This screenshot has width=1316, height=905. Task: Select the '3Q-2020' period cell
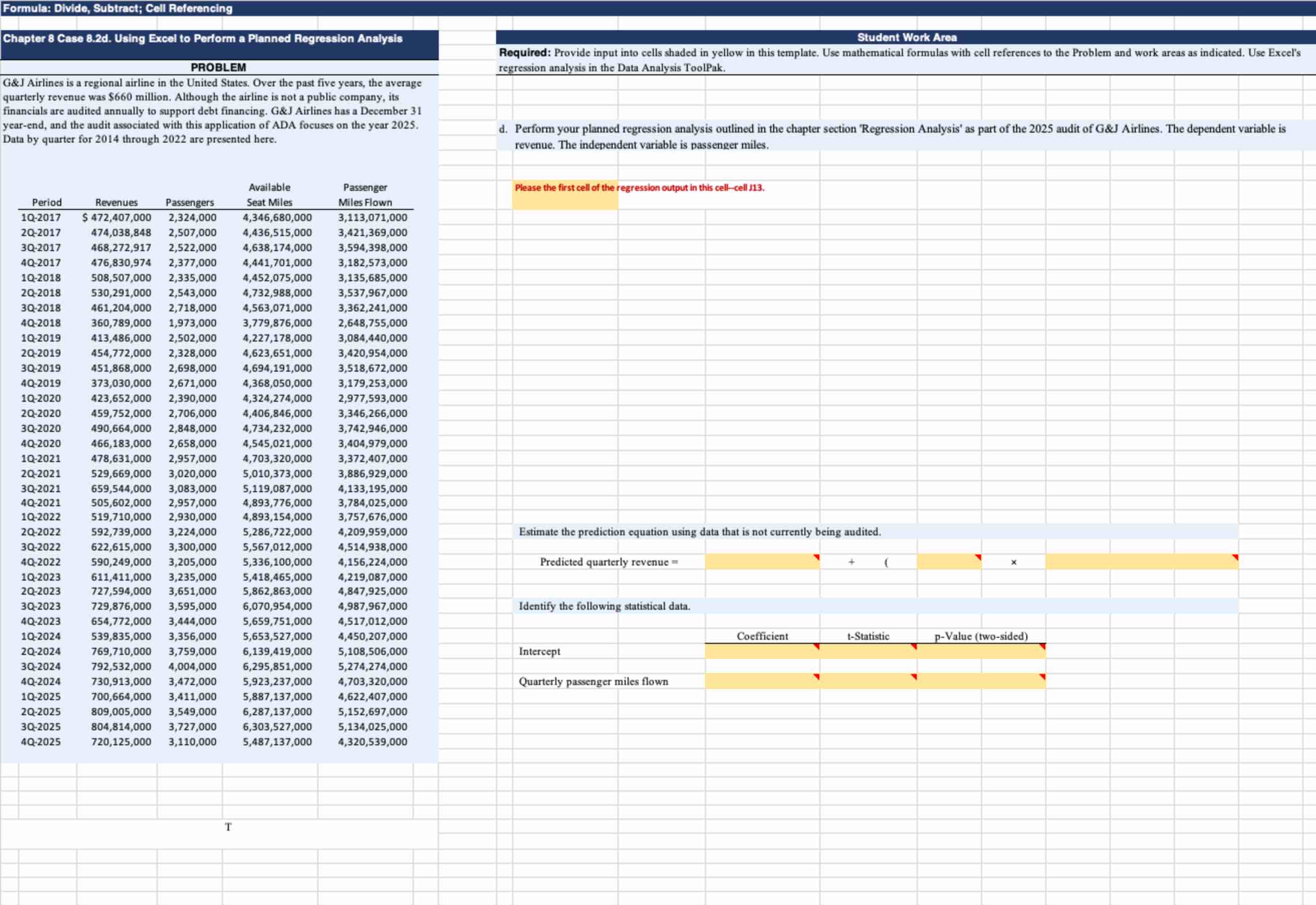(41, 428)
